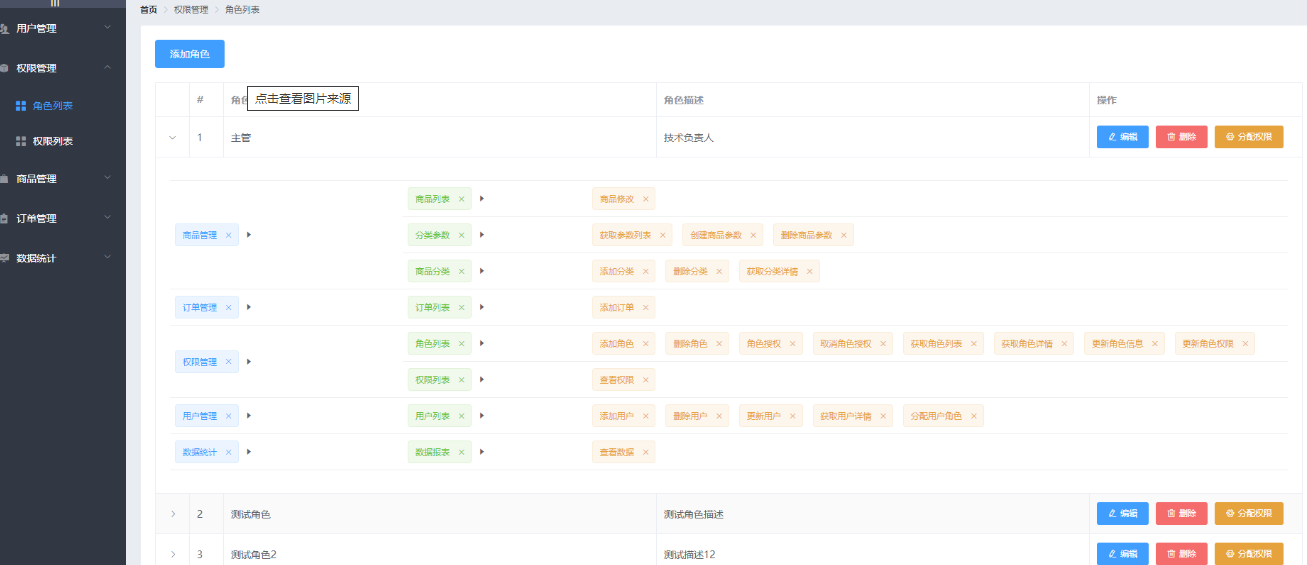Close the 分配用户角色 permission tag

click(x=973, y=416)
